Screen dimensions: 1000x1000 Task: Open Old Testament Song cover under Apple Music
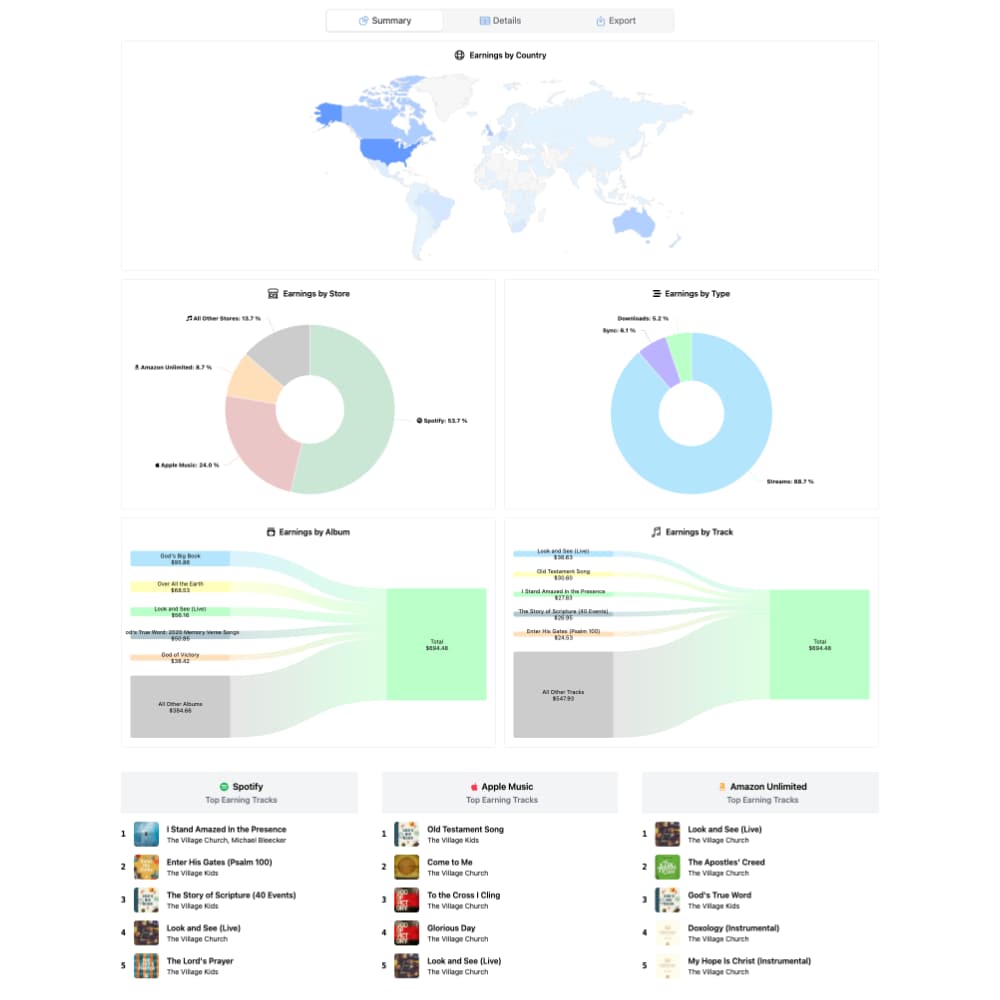tap(406, 834)
